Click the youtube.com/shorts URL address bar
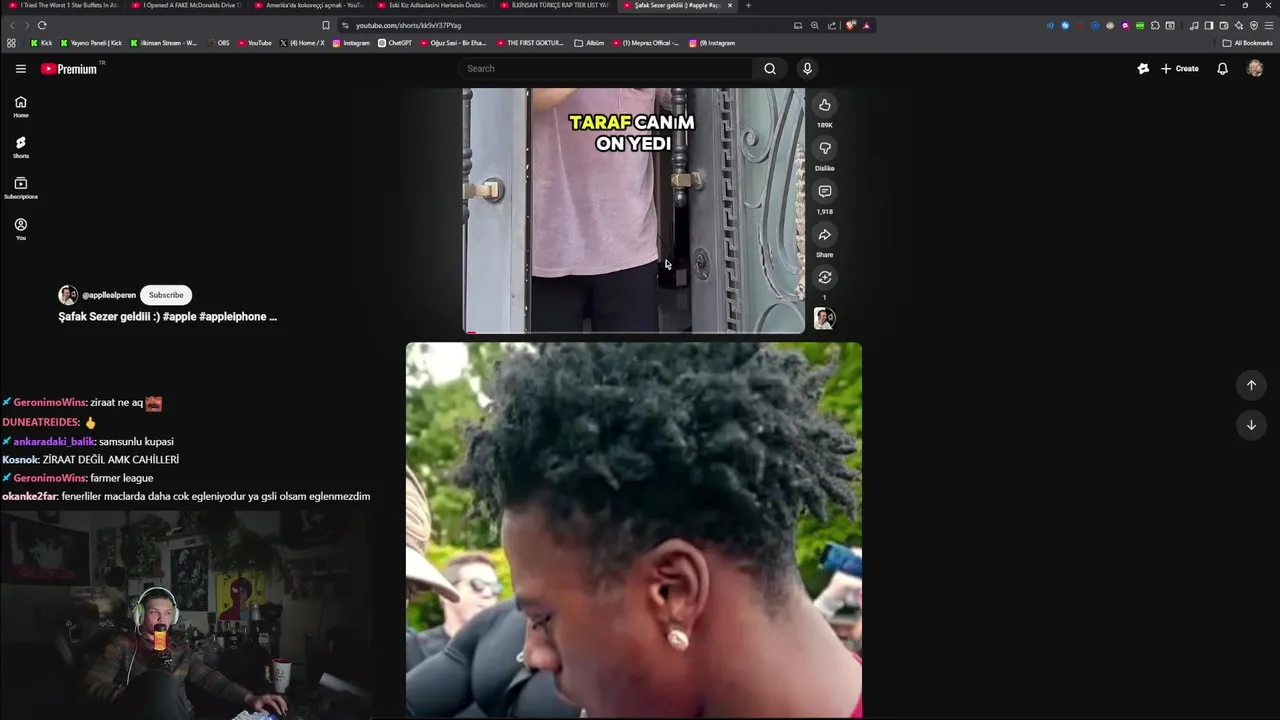This screenshot has height=720, width=1280. click(408, 25)
